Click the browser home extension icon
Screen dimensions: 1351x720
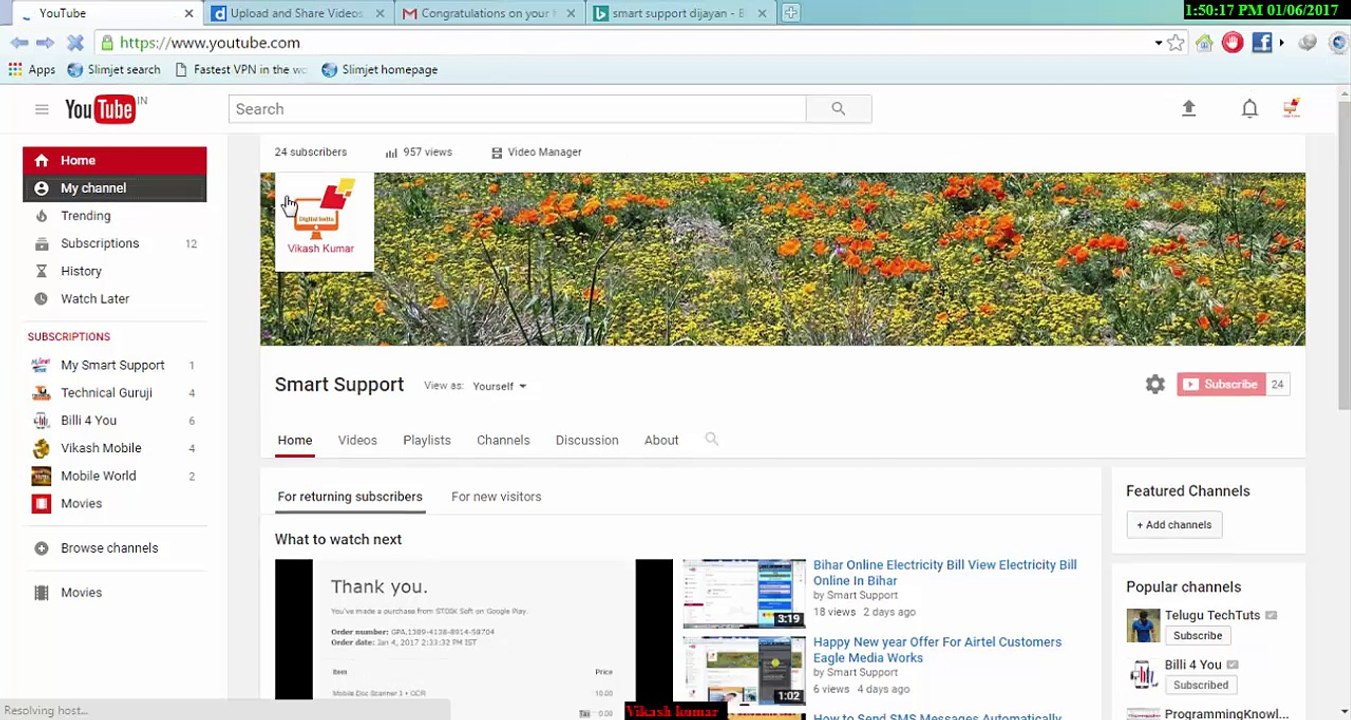coord(1204,43)
